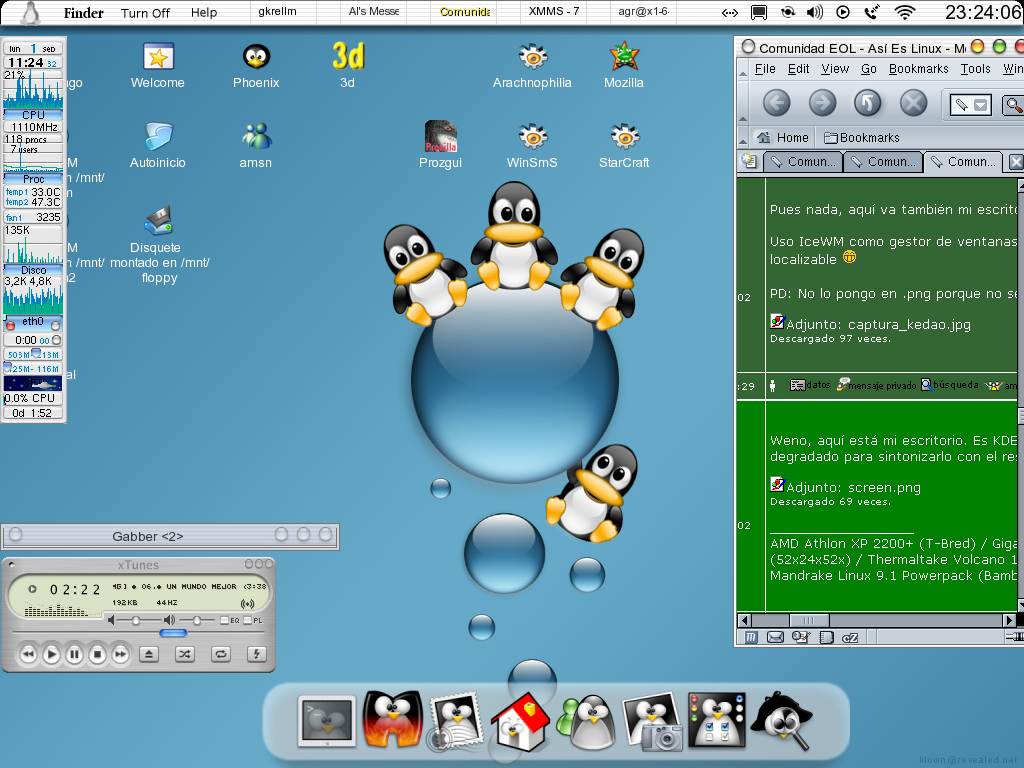Click the Reload button in Mozilla toolbar

(x=867, y=103)
